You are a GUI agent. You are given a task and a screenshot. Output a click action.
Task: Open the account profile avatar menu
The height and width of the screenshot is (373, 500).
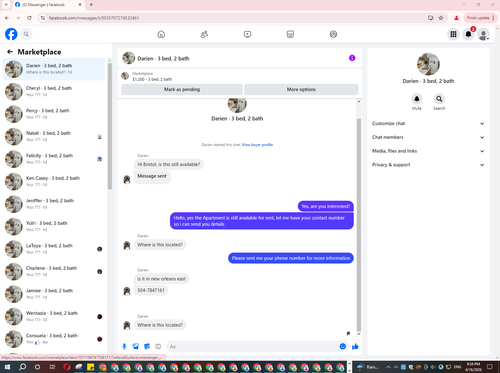coord(483,34)
